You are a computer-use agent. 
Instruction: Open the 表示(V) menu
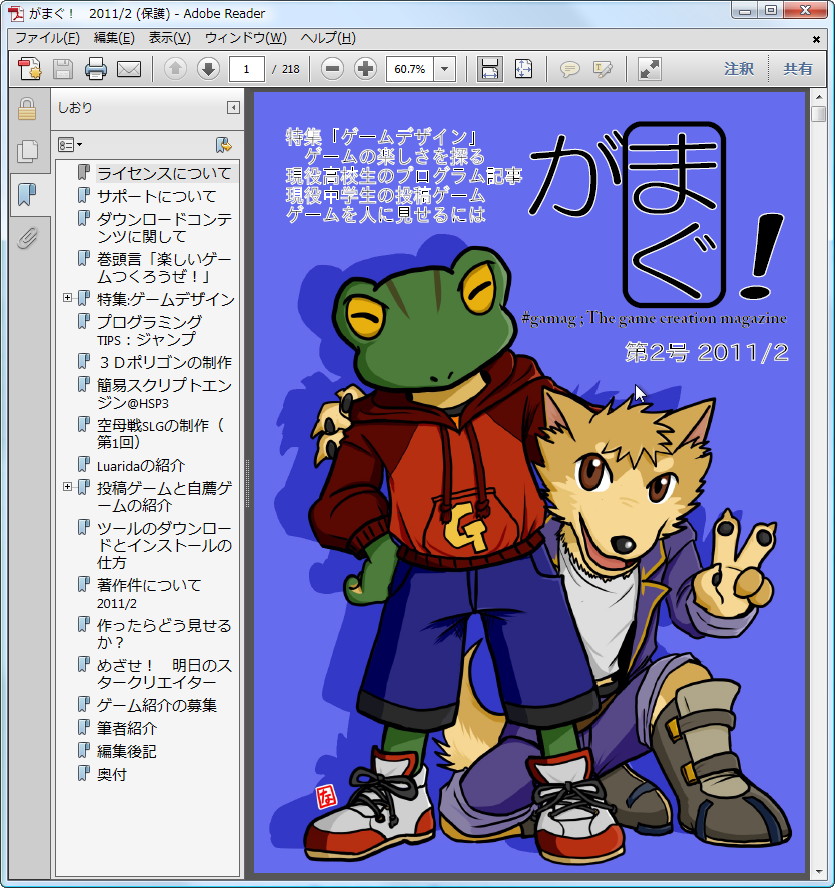169,38
